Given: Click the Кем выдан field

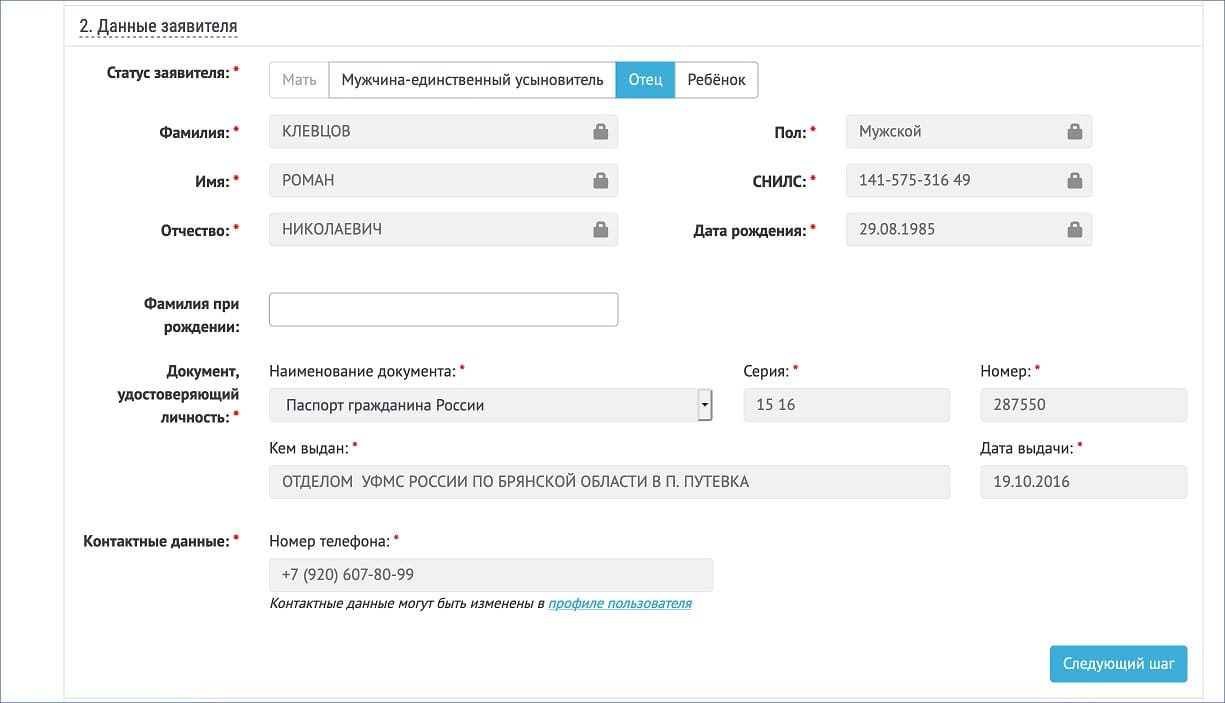Looking at the screenshot, I should 609,482.
